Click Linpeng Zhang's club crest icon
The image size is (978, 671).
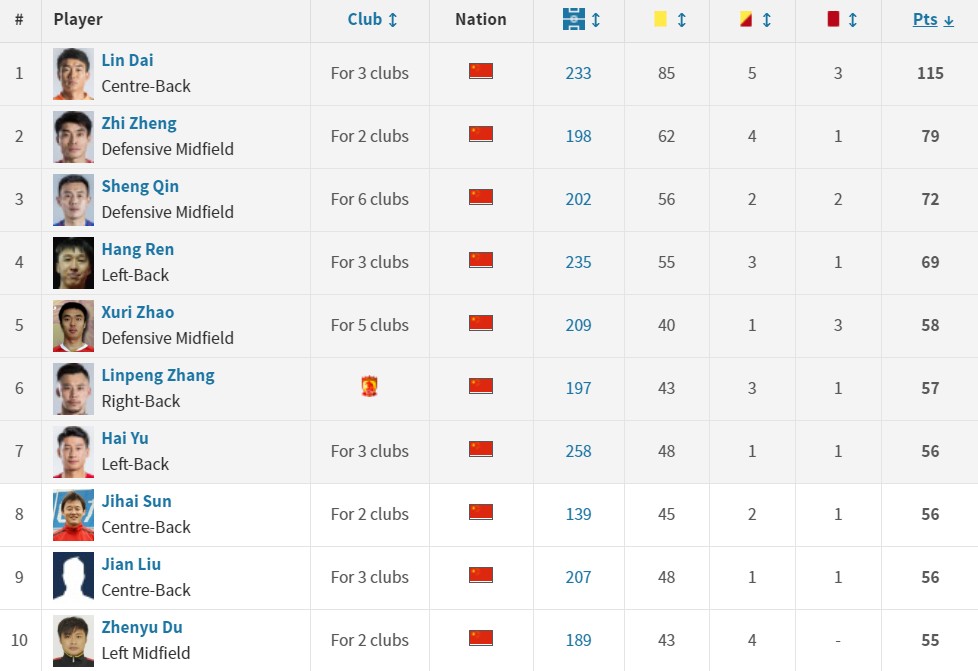pos(370,387)
